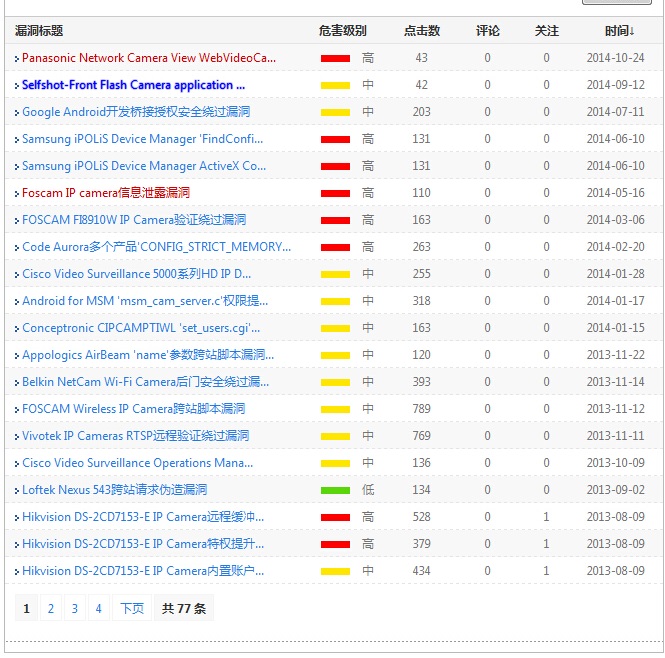The image size is (665, 658).
Task: Click the 低 severity label in Loftek row
Action: point(368,490)
